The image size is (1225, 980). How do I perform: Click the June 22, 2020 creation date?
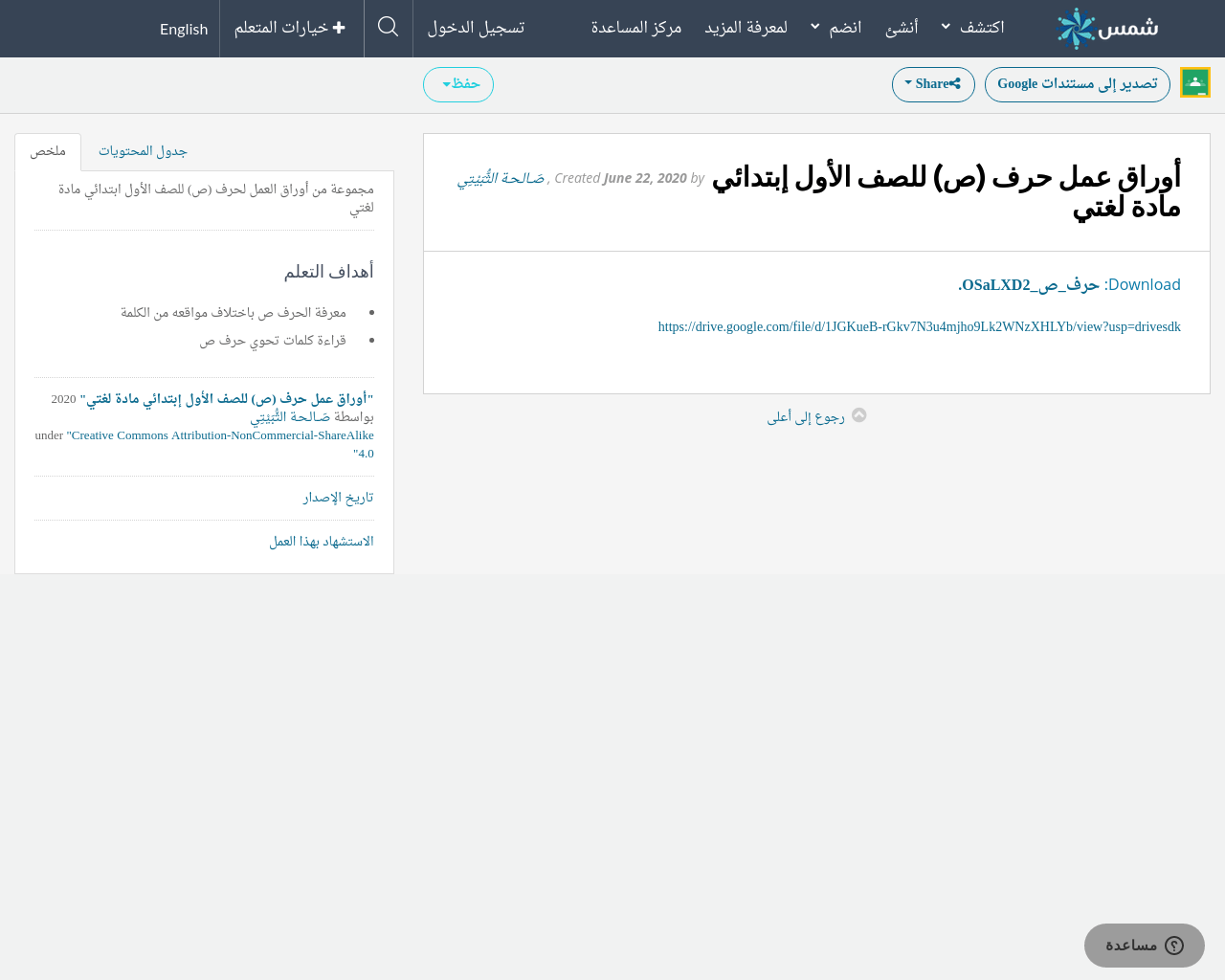(645, 178)
